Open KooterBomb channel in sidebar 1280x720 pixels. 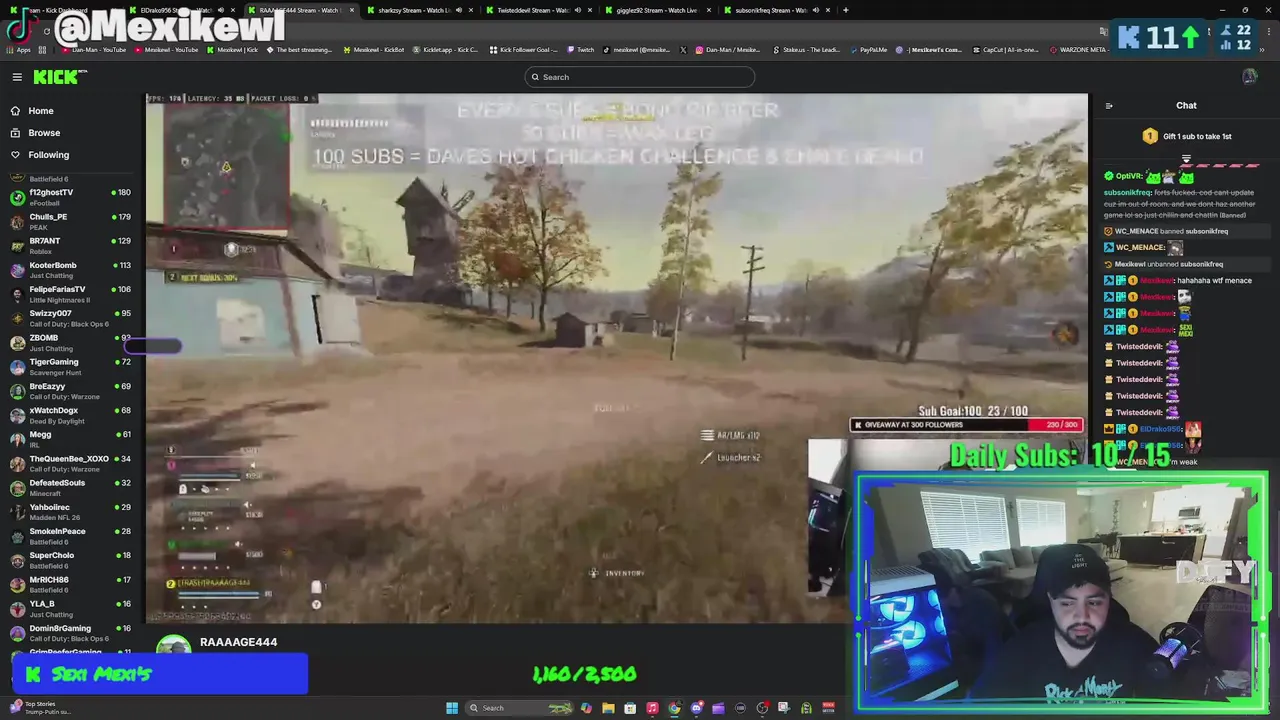pyautogui.click(x=72, y=270)
